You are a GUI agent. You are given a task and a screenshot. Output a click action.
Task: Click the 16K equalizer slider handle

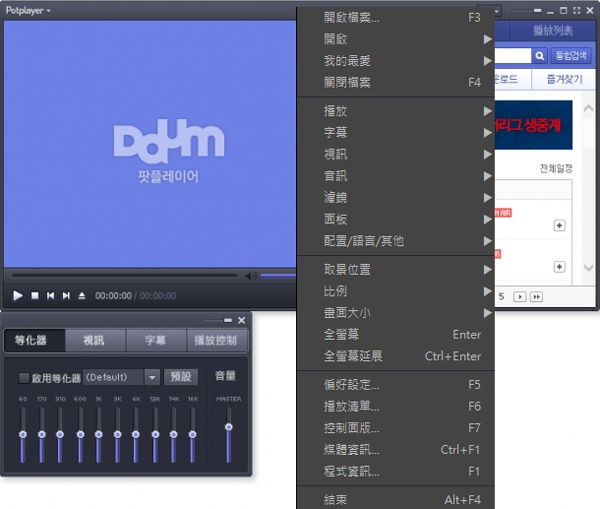(x=192, y=434)
